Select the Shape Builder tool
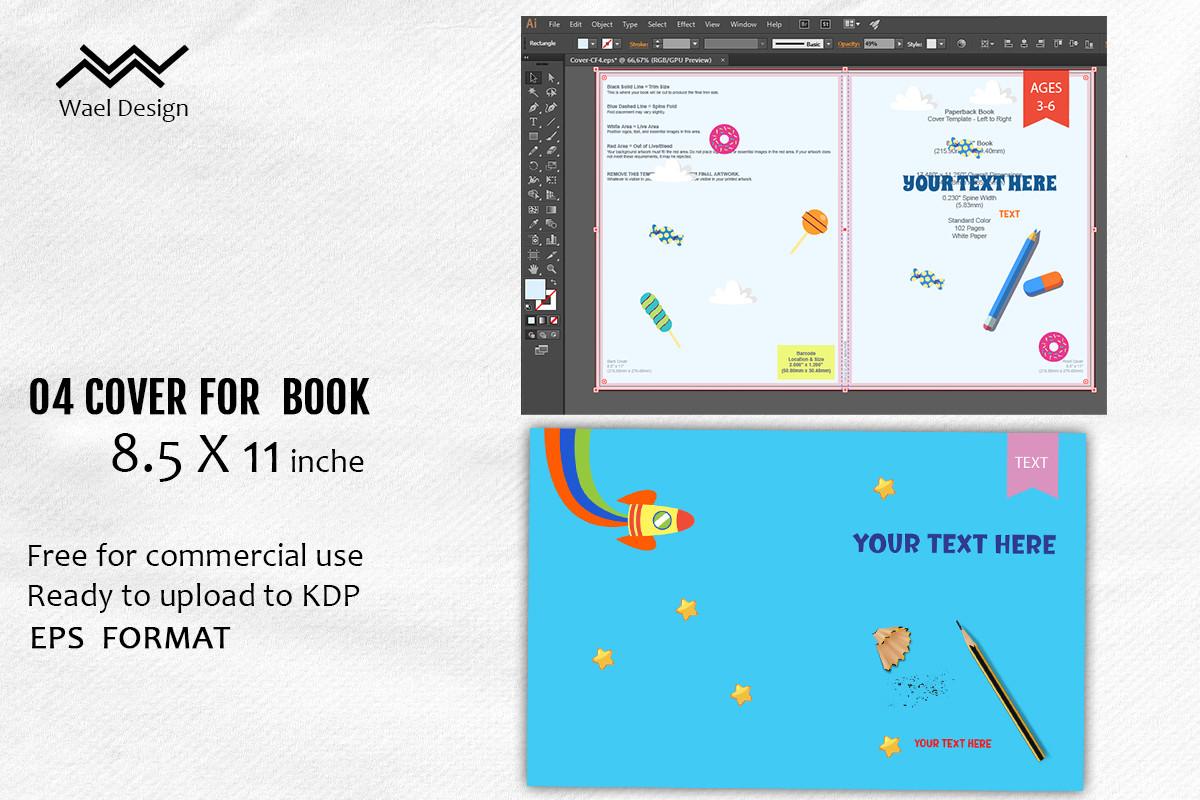 point(533,194)
